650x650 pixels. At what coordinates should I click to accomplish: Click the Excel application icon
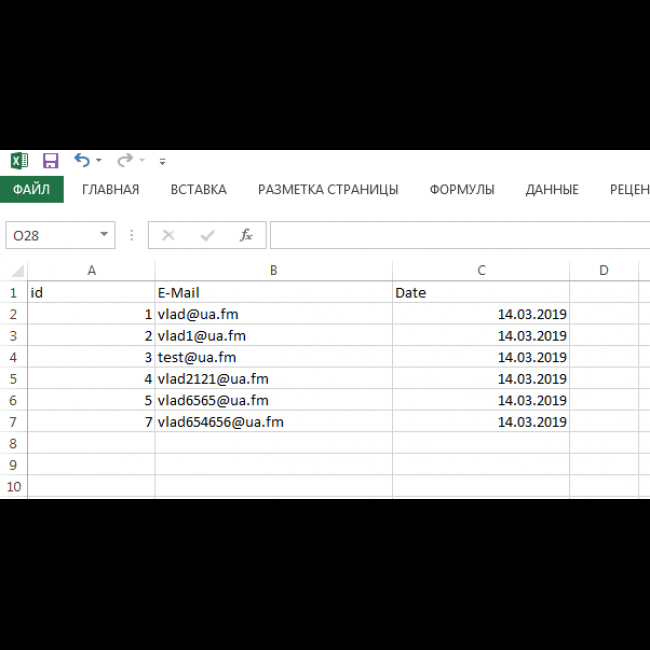pos(19,161)
